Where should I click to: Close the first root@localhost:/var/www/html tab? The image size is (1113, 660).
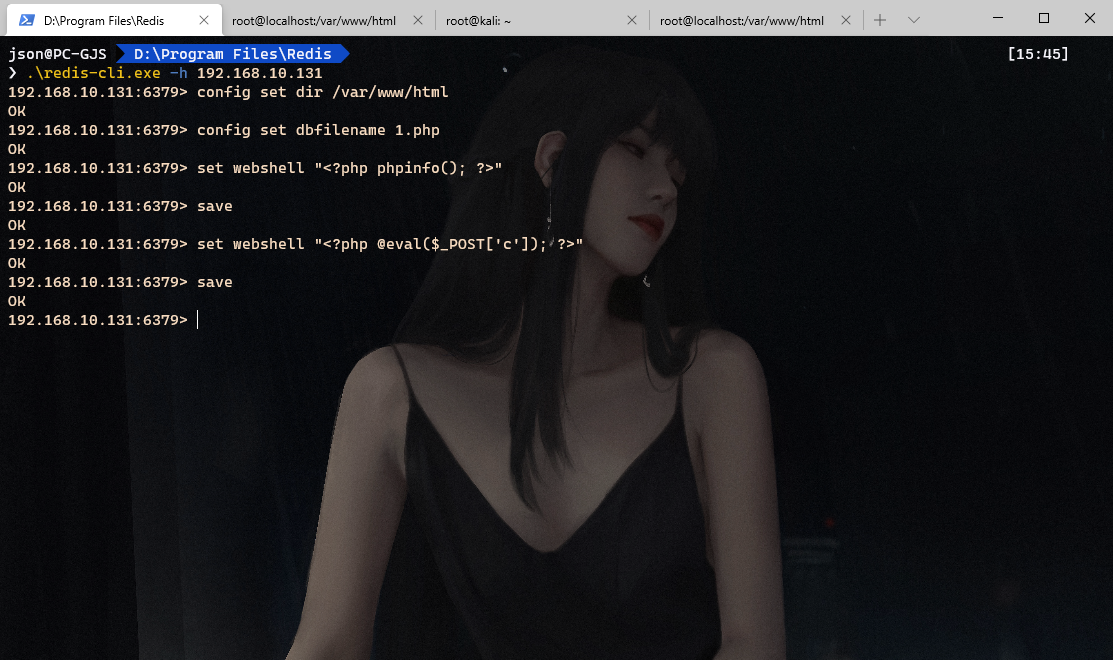click(x=418, y=20)
